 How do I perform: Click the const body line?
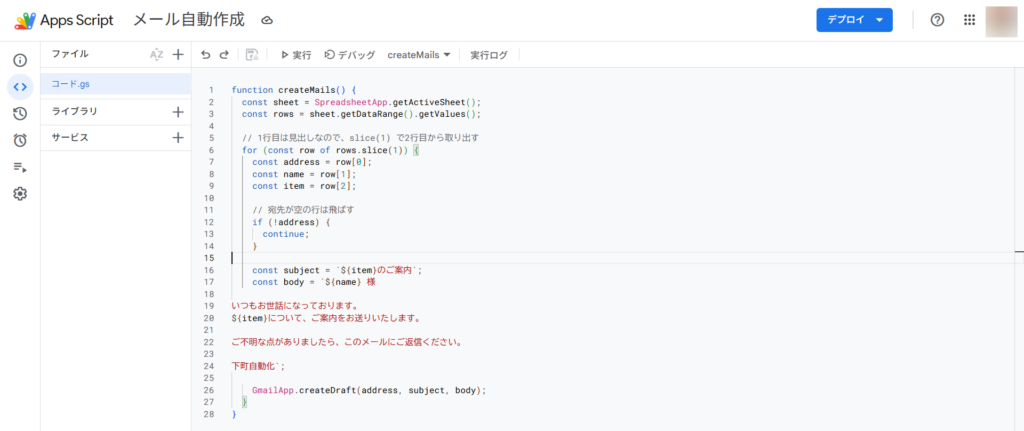click(x=313, y=282)
